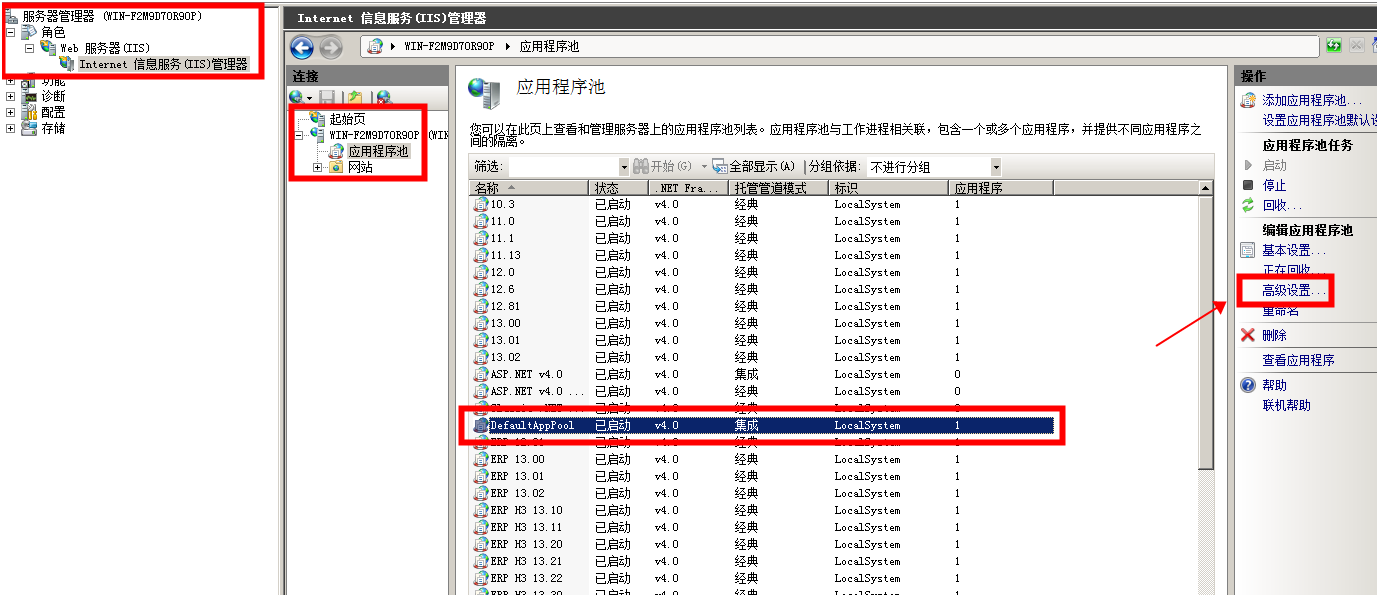
Task: Click the basic settings document icon
Action: (x=1247, y=250)
